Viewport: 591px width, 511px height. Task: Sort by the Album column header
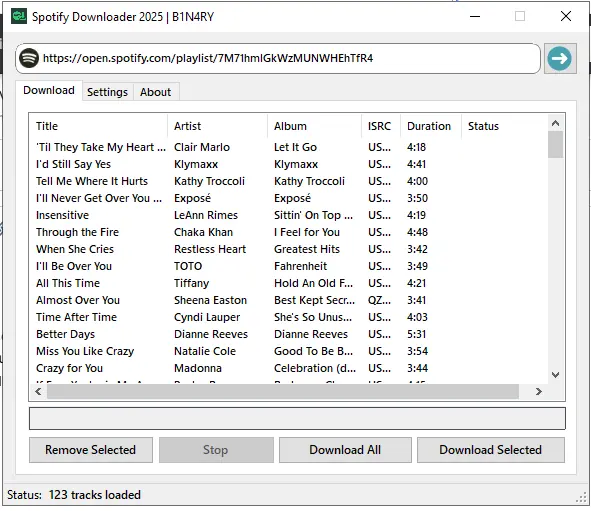point(314,126)
